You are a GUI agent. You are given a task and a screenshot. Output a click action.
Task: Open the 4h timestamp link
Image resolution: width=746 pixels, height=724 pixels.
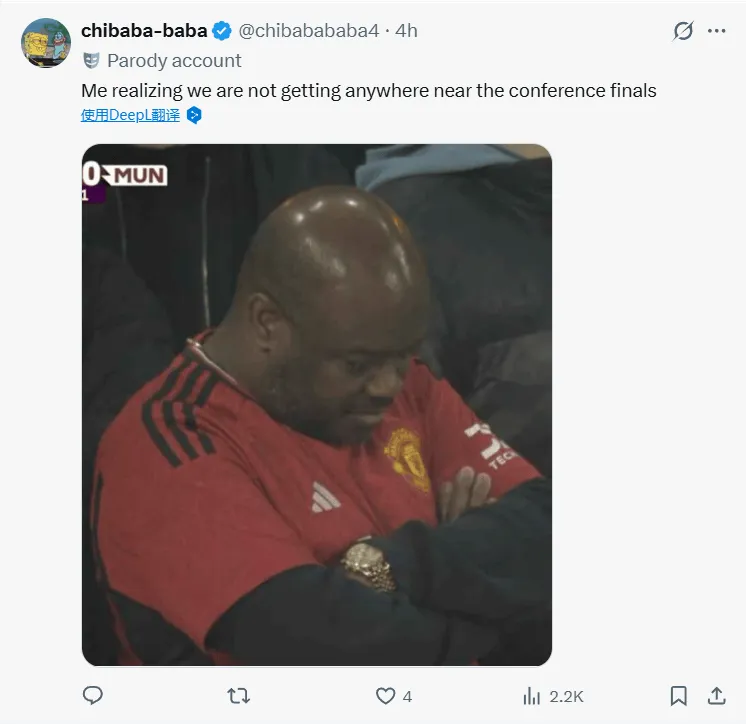coord(406,31)
